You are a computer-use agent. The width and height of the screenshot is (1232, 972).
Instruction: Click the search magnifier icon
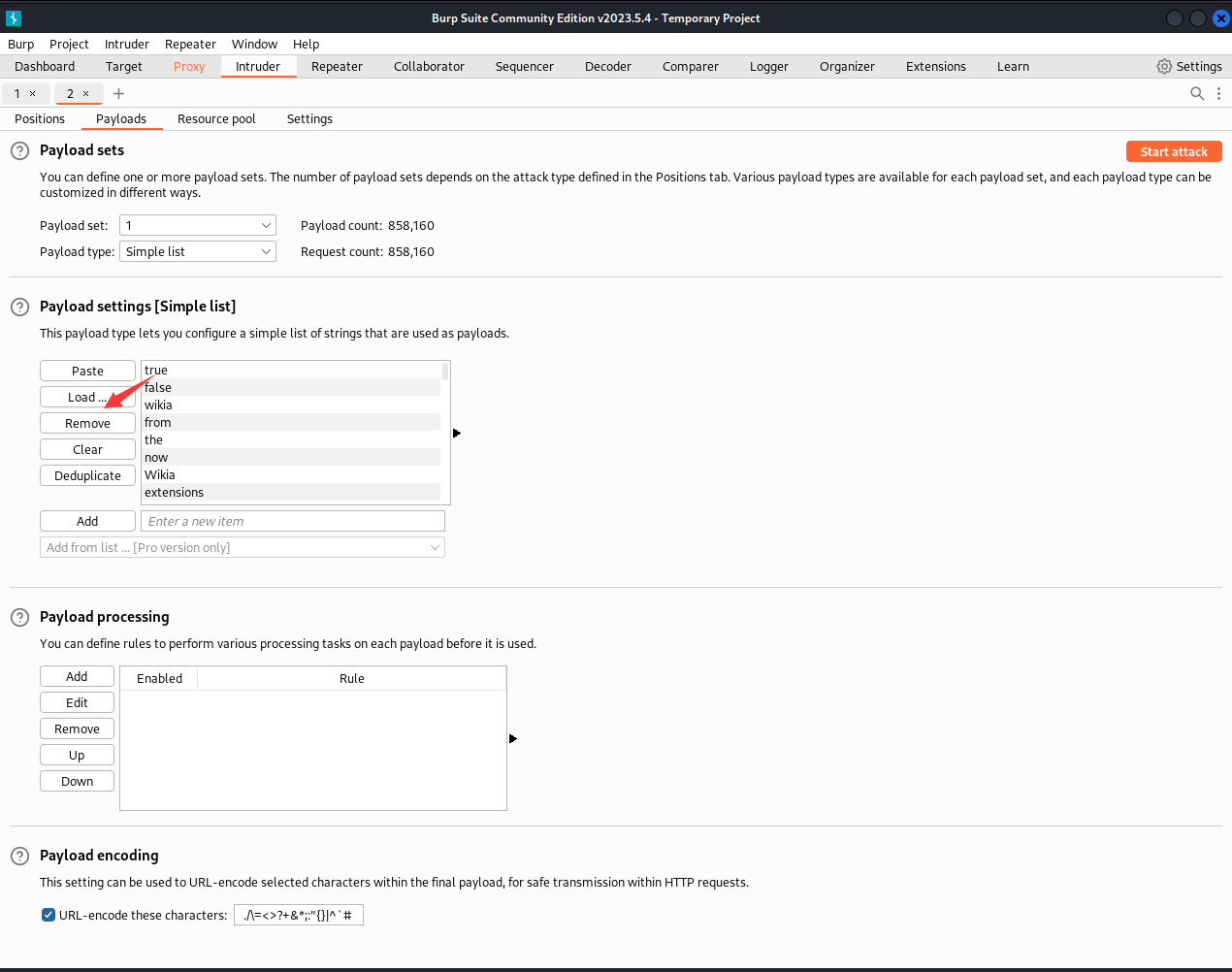tap(1197, 94)
